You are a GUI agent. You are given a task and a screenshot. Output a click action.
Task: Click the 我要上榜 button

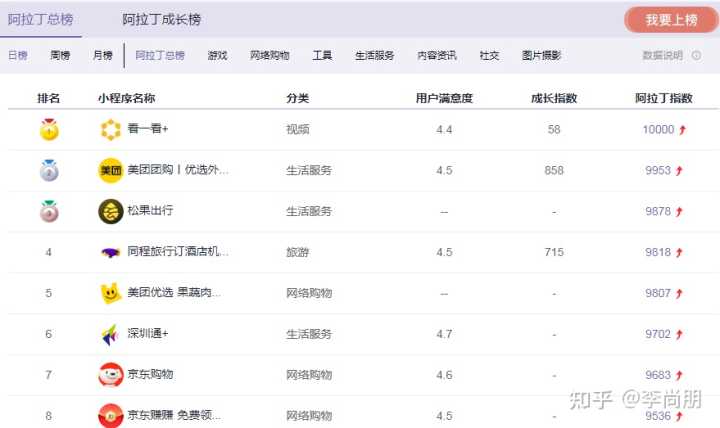pyautogui.click(x=671, y=20)
